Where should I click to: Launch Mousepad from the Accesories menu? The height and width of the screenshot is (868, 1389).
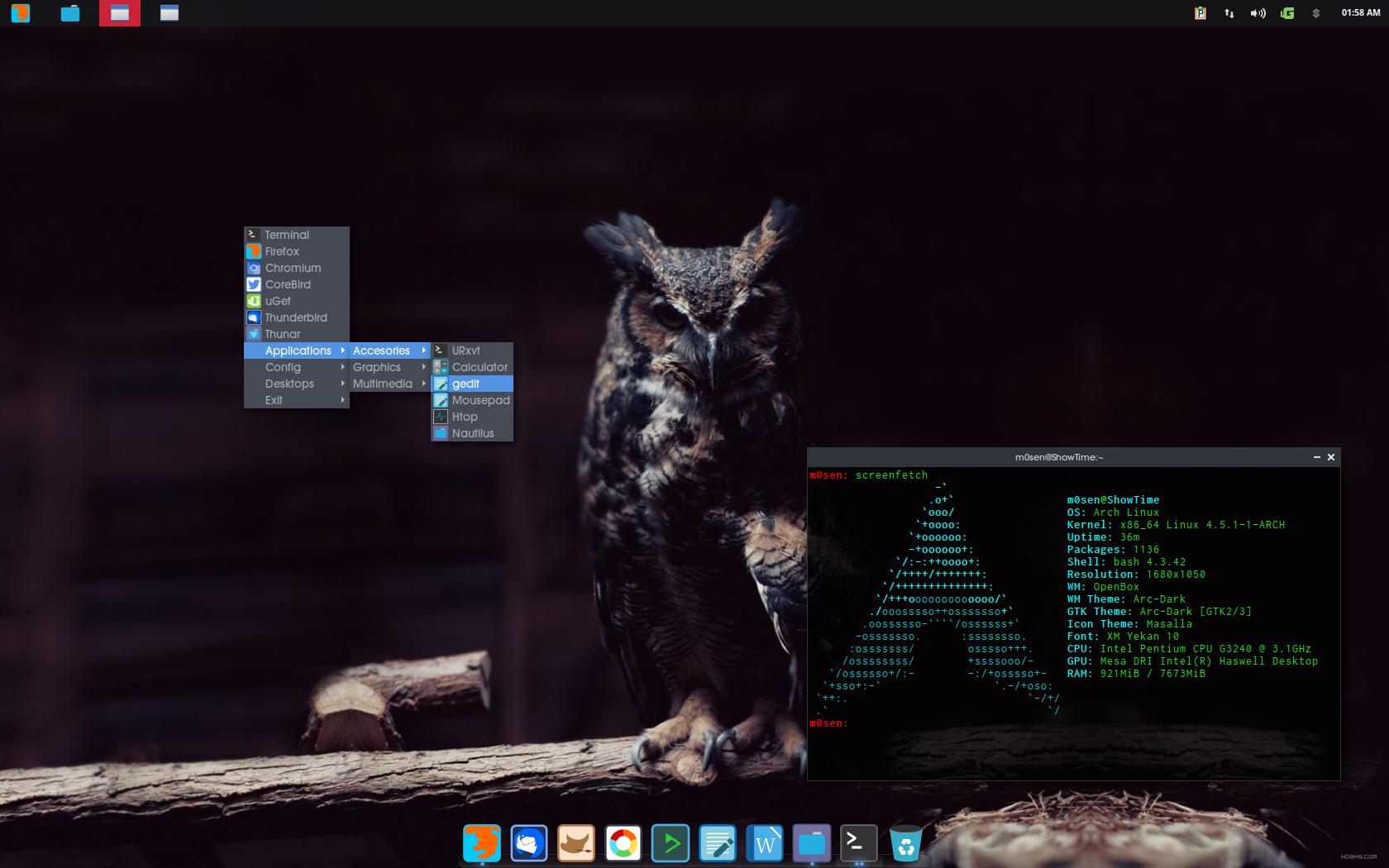click(472, 400)
